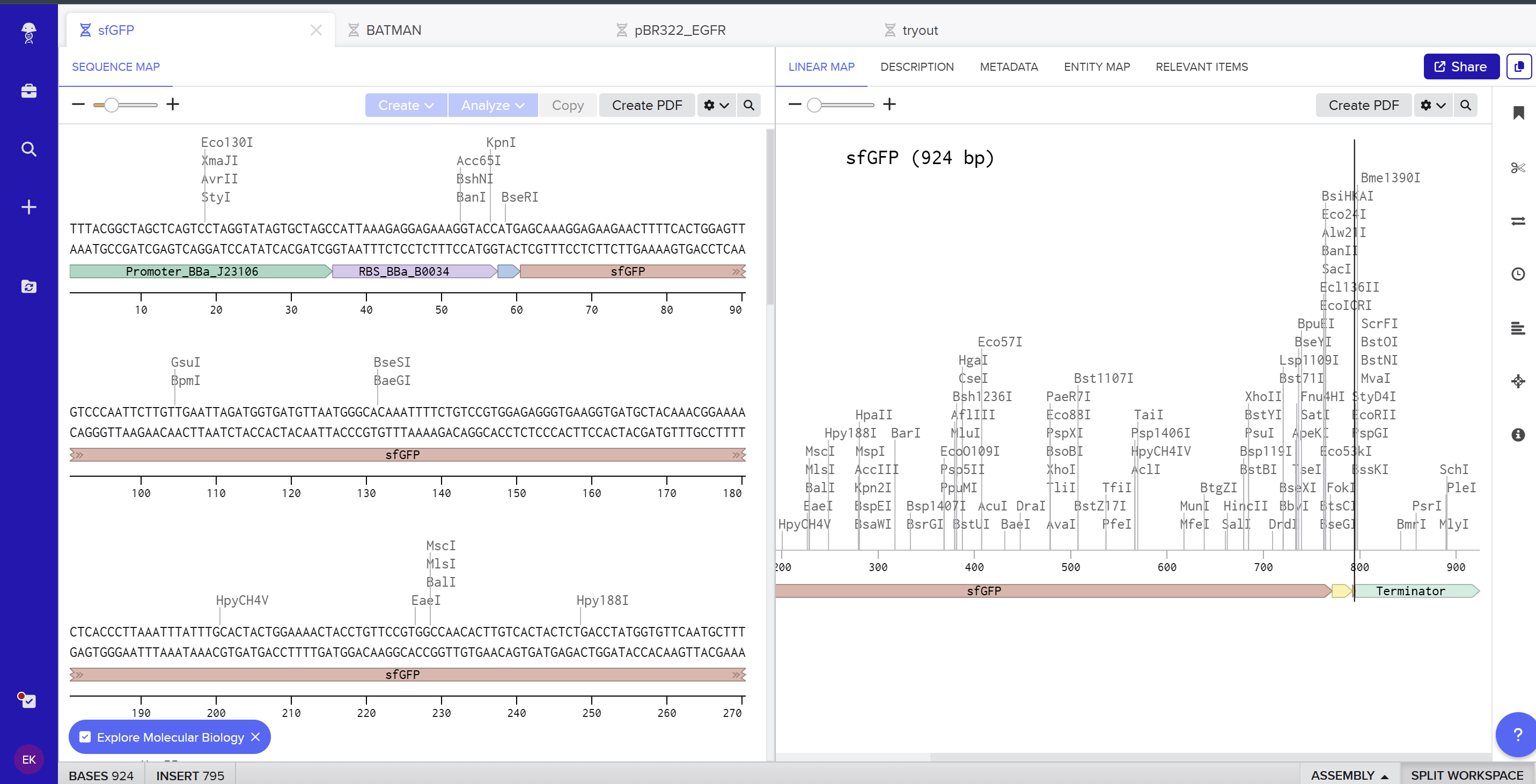Click search icon in left sidebar

28,149
